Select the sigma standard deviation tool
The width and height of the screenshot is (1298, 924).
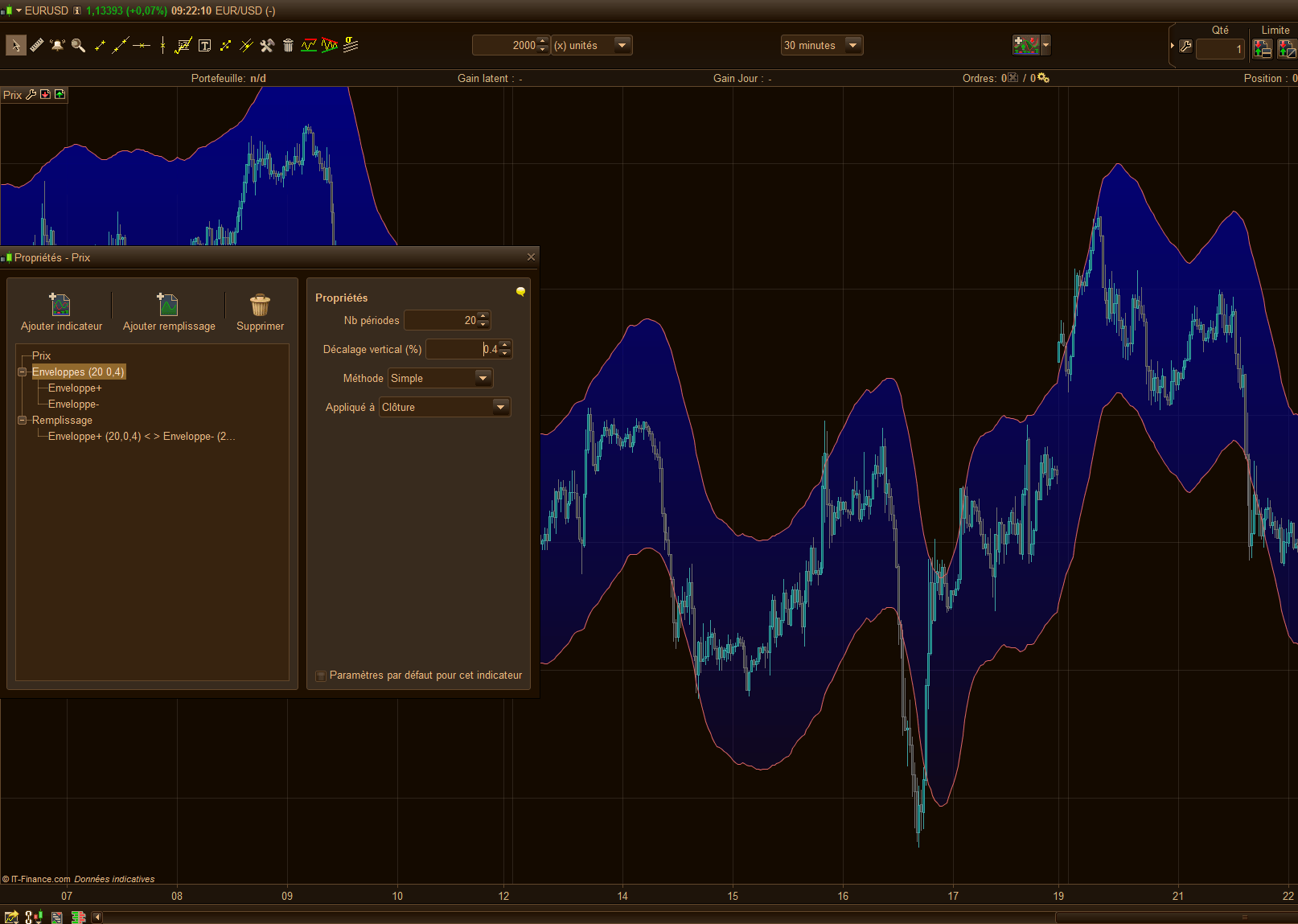(x=351, y=45)
